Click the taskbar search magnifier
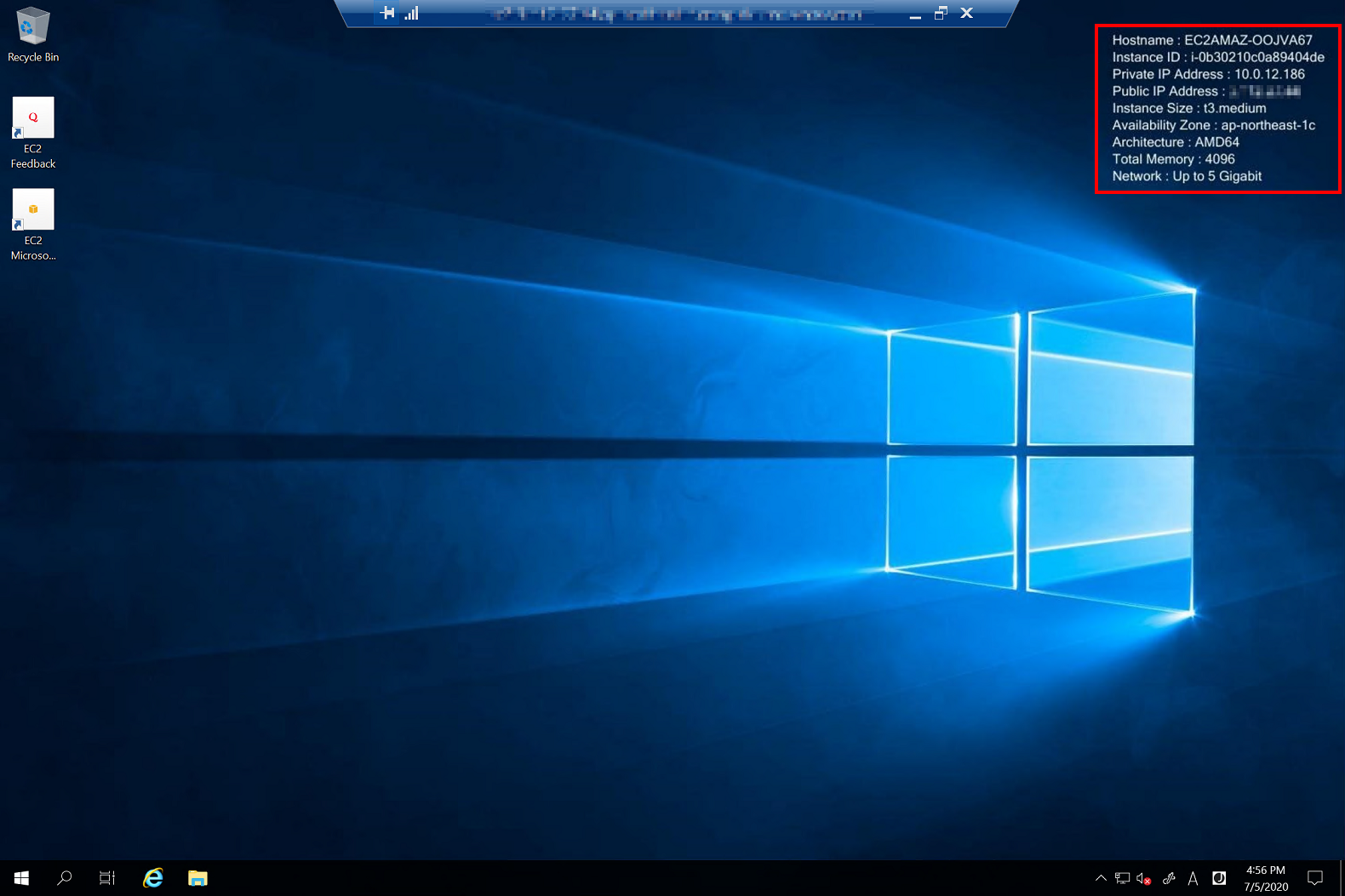 pos(64,878)
